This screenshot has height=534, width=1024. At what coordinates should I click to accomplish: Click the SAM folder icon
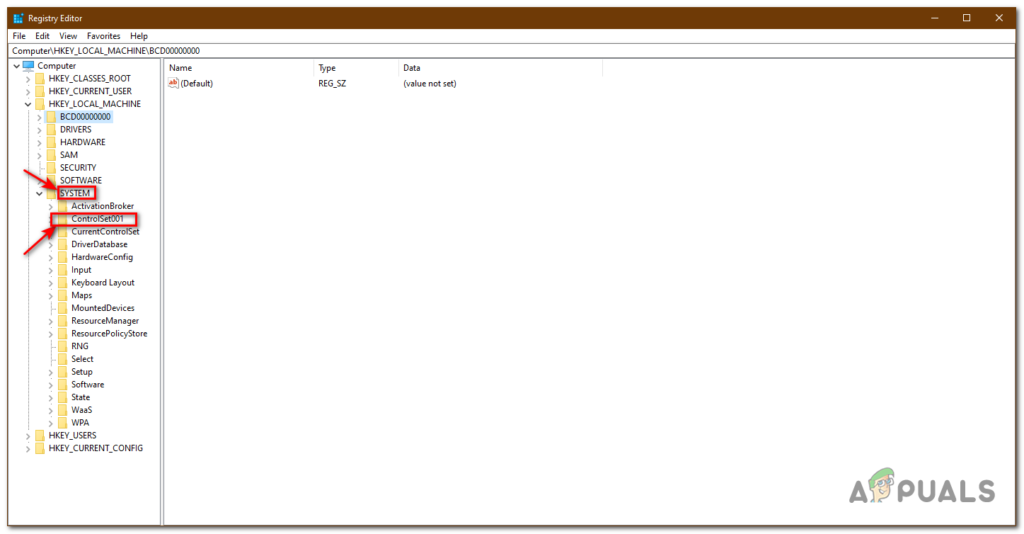51,155
